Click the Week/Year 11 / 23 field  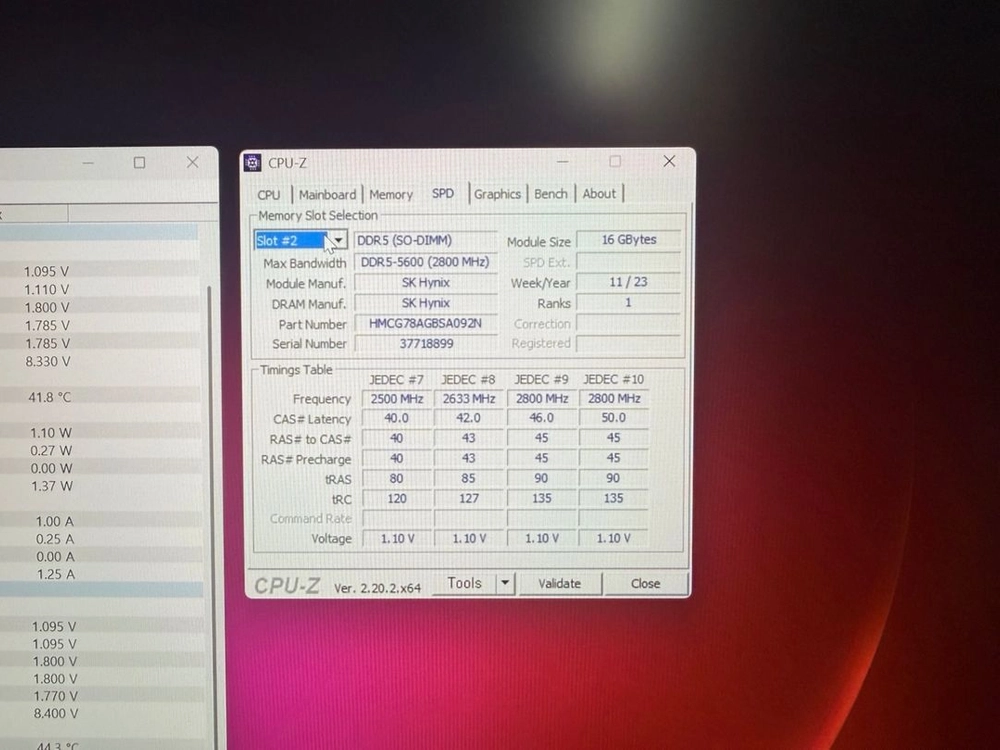629,282
